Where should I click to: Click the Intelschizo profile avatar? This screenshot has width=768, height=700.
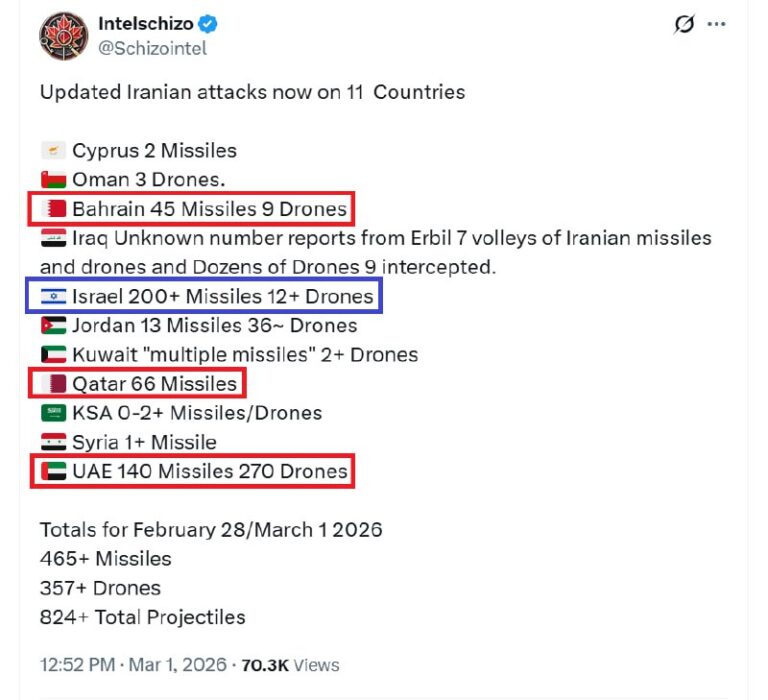click(x=63, y=36)
